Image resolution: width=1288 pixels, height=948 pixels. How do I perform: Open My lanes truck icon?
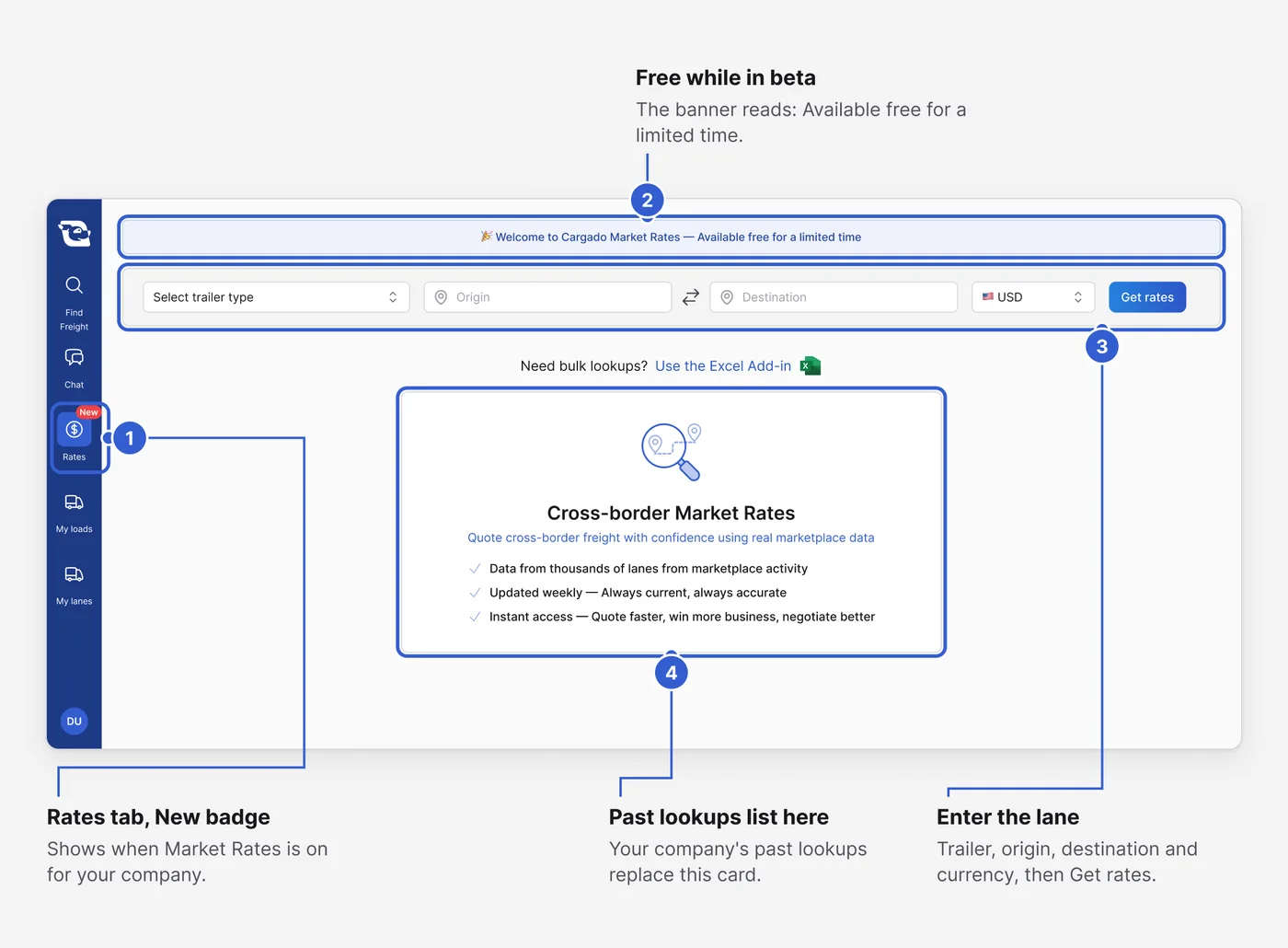tap(75, 574)
